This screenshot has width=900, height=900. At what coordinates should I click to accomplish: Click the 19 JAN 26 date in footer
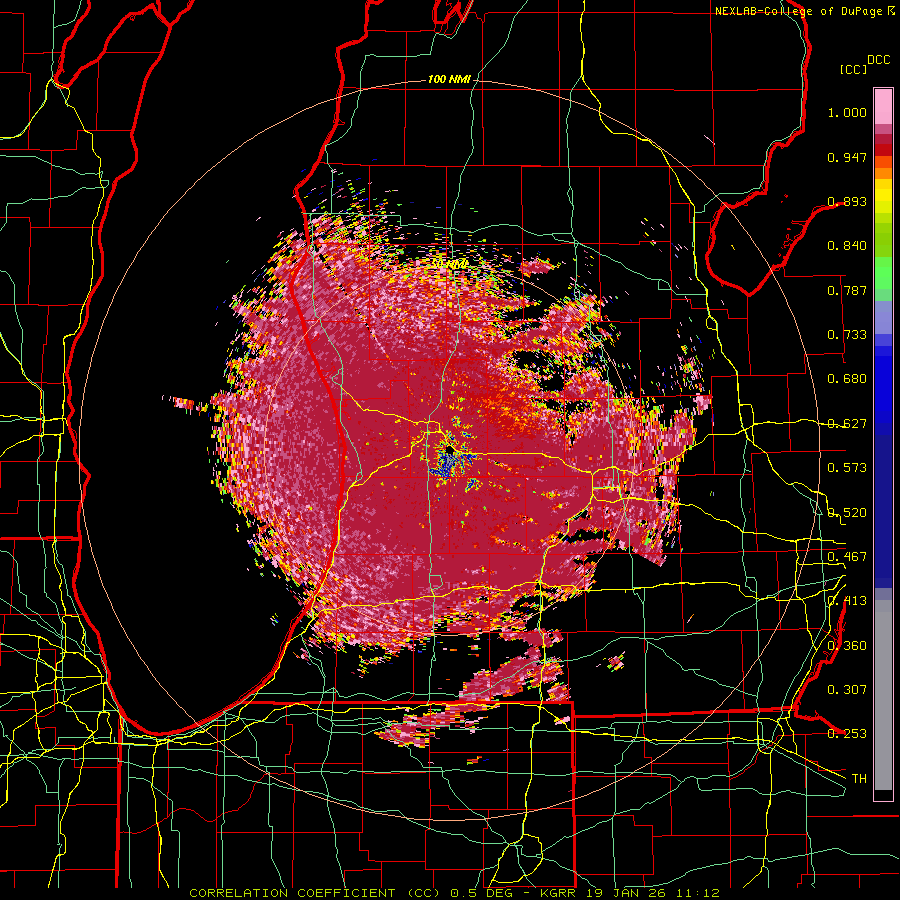[627, 893]
